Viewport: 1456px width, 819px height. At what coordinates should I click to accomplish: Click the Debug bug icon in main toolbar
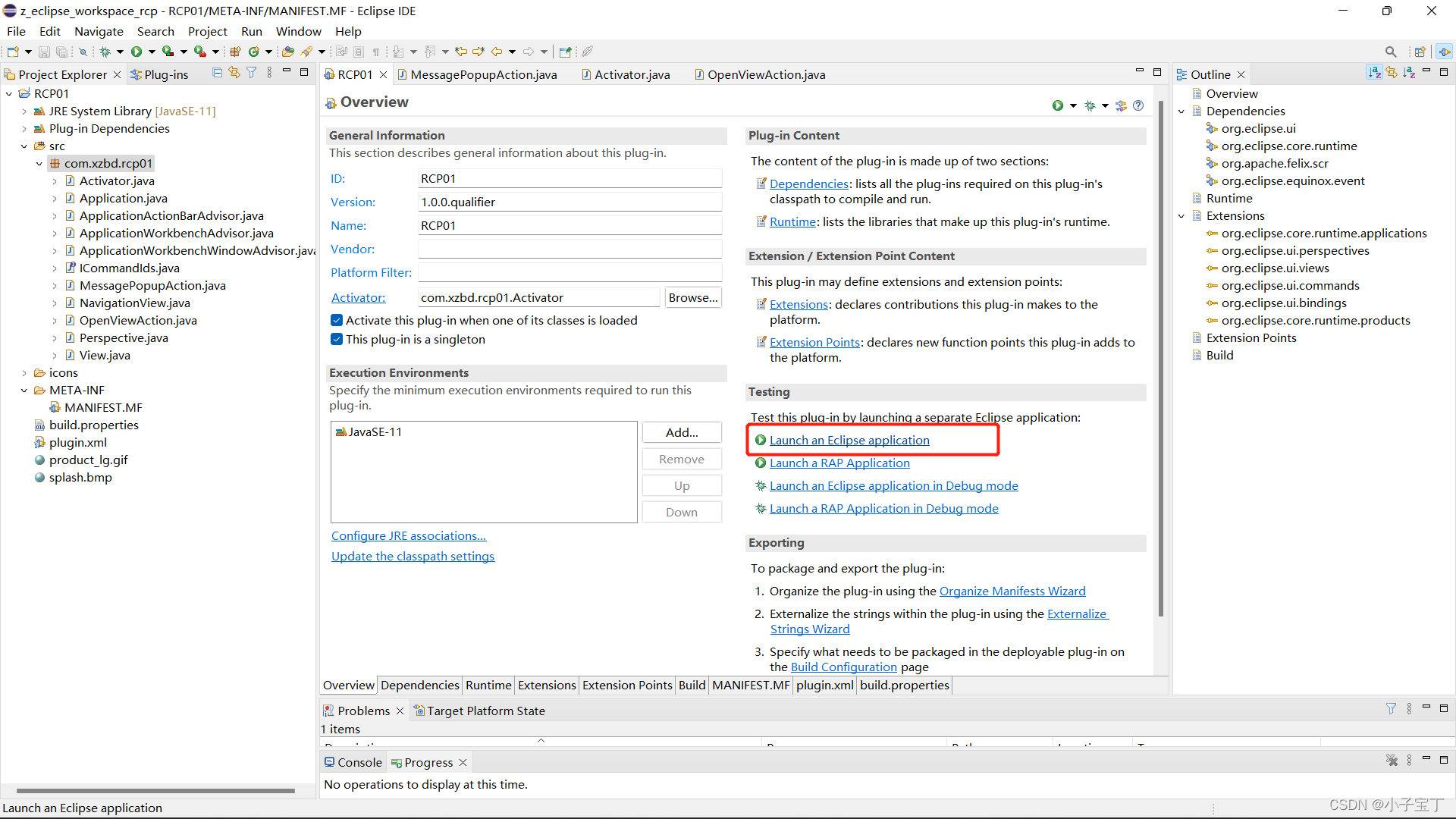click(105, 52)
